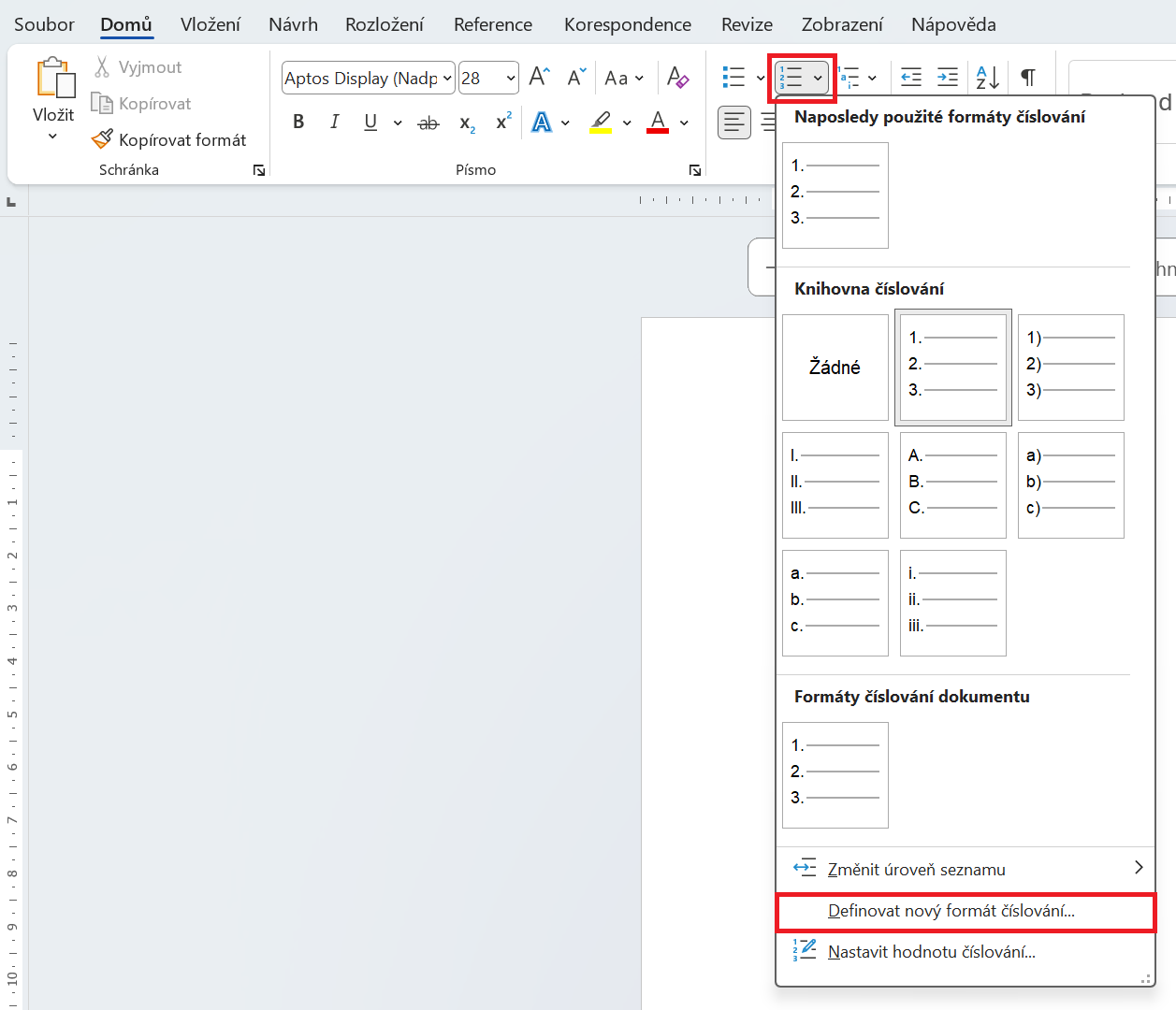Screen dimensions: 1176x1010
Task: Open Písmo dialog launcher
Action: (x=695, y=170)
